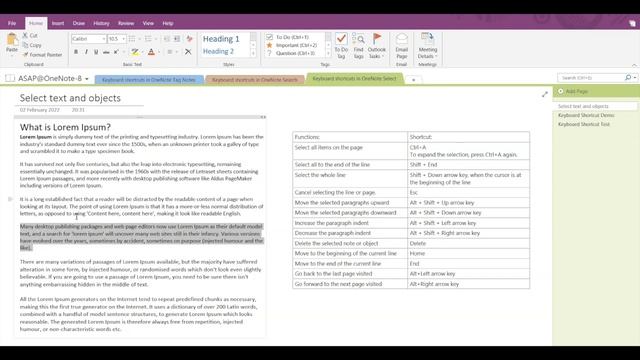Expand page to full view arrow
The width and height of the screenshot is (640, 360).
tap(545, 94)
